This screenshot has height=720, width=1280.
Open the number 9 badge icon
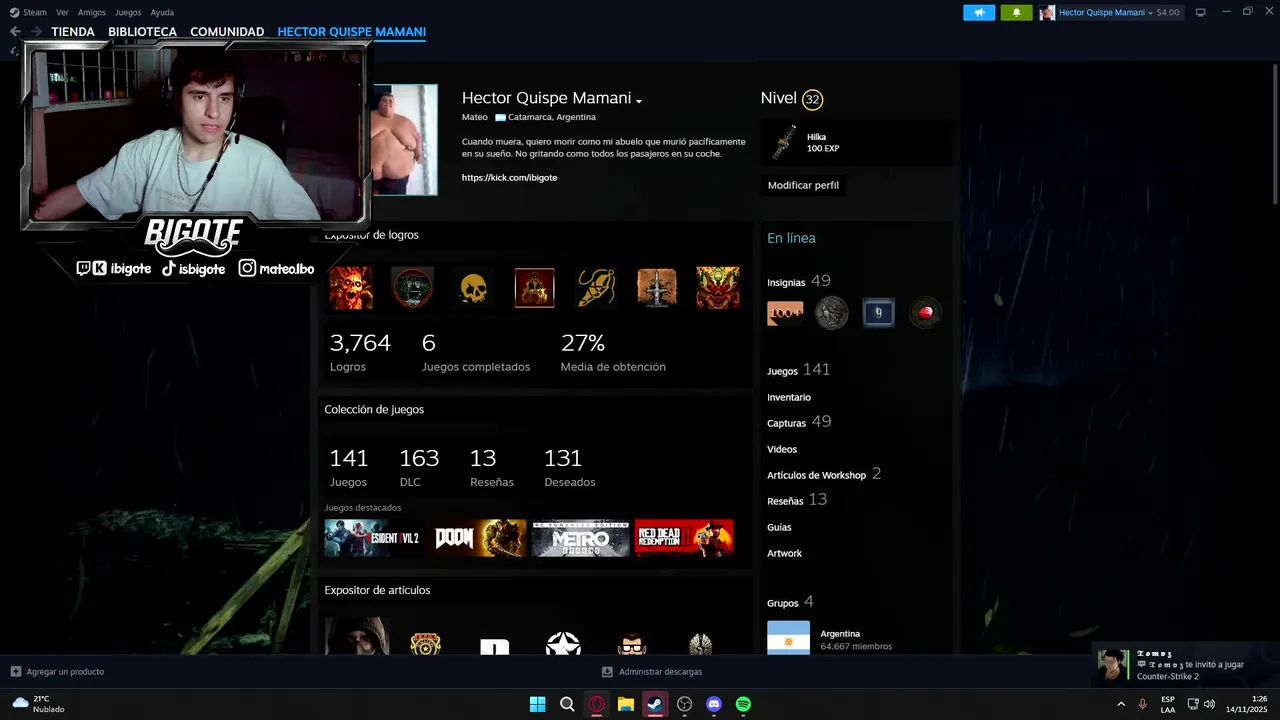point(878,313)
